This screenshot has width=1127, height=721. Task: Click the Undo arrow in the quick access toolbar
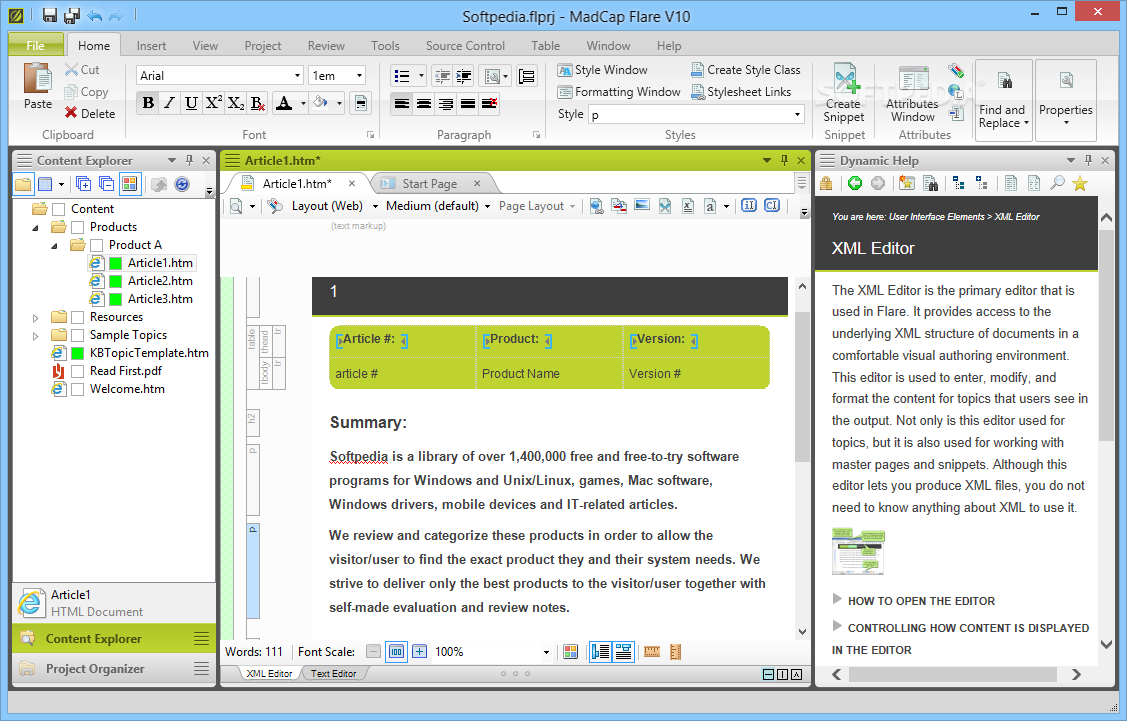94,15
